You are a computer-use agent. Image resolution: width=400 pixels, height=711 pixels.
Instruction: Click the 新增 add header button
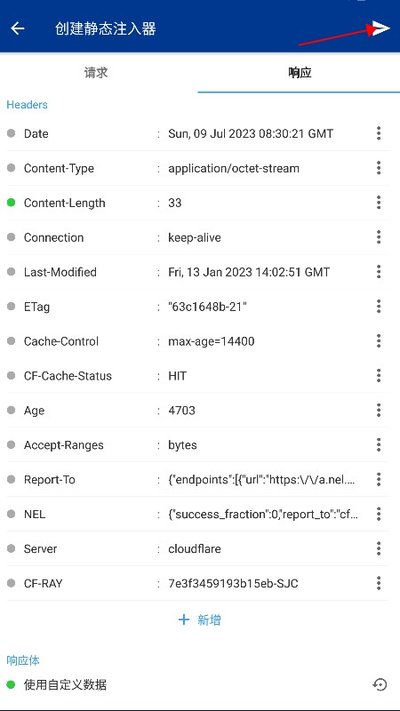point(200,620)
